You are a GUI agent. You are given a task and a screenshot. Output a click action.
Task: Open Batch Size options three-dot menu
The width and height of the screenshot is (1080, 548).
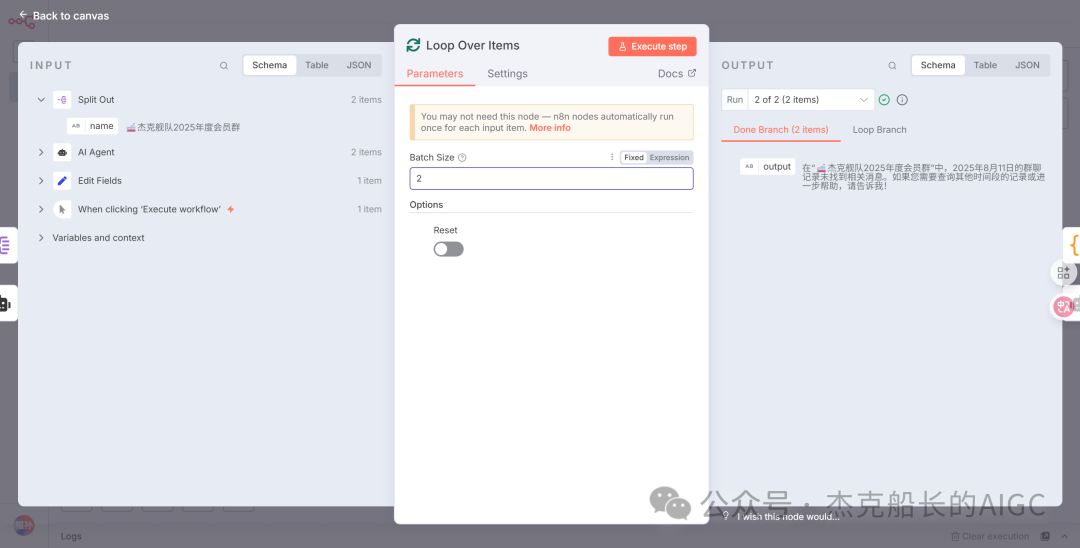point(612,157)
